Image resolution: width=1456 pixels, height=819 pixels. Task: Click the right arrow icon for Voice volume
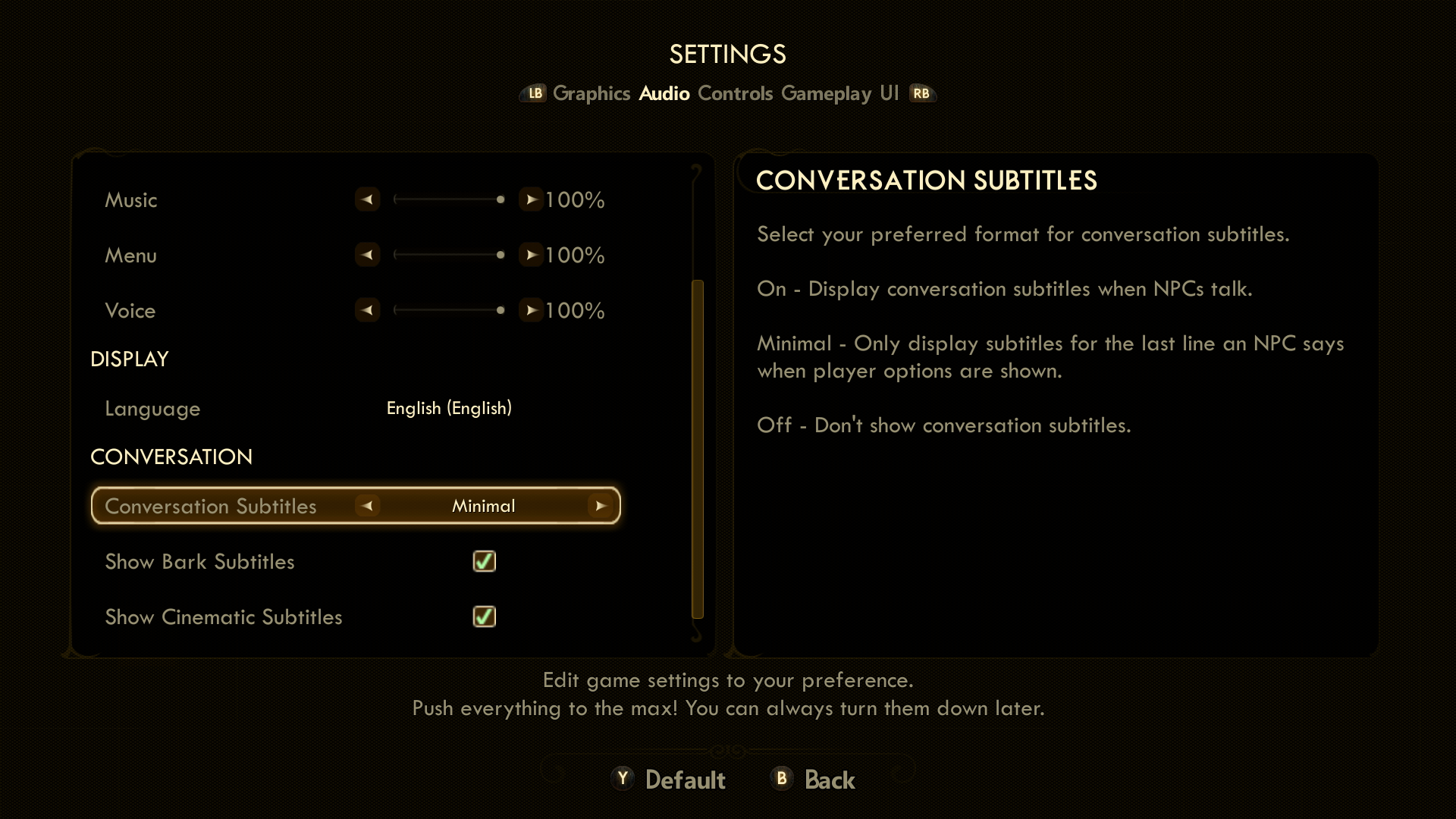[531, 310]
